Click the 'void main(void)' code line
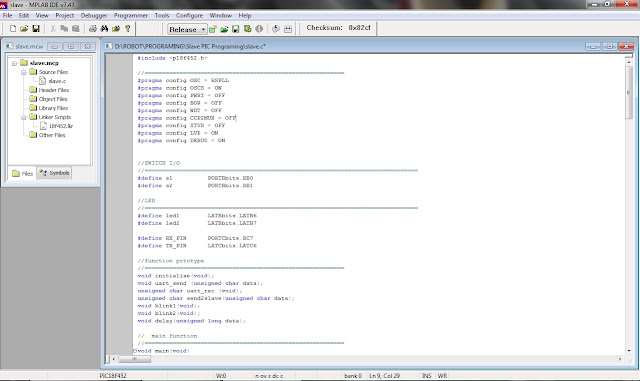640x381 pixels. click(x=163, y=351)
